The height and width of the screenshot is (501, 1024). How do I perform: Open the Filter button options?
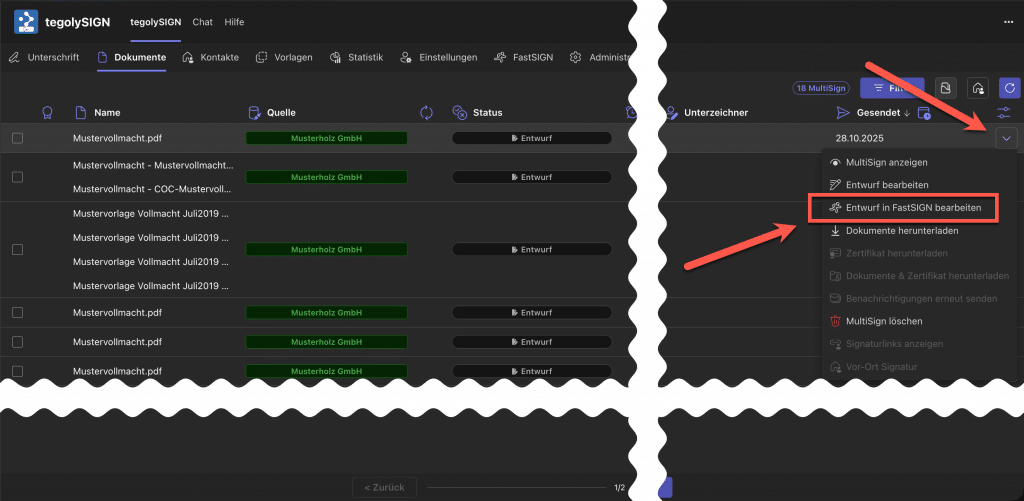tap(892, 89)
